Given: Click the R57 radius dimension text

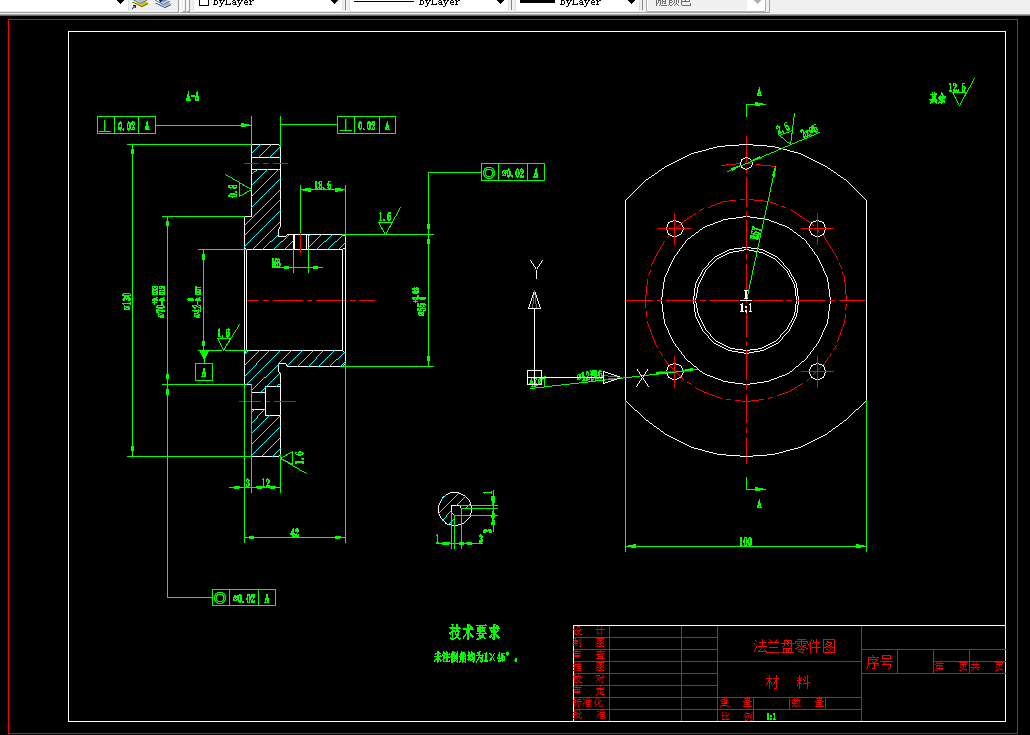Looking at the screenshot, I should pyautogui.click(x=757, y=232).
